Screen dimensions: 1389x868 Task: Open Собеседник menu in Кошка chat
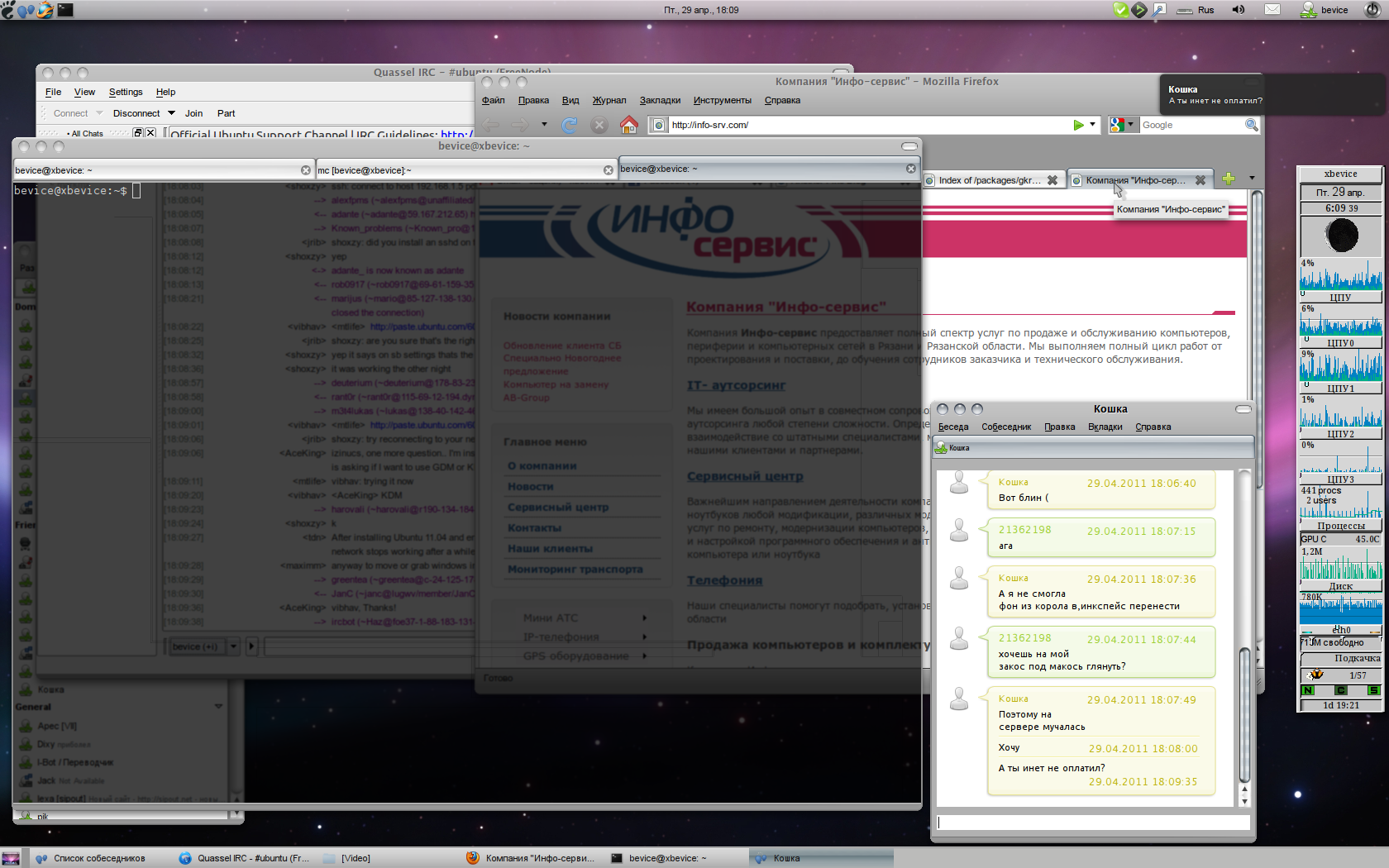coord(1006,427)
